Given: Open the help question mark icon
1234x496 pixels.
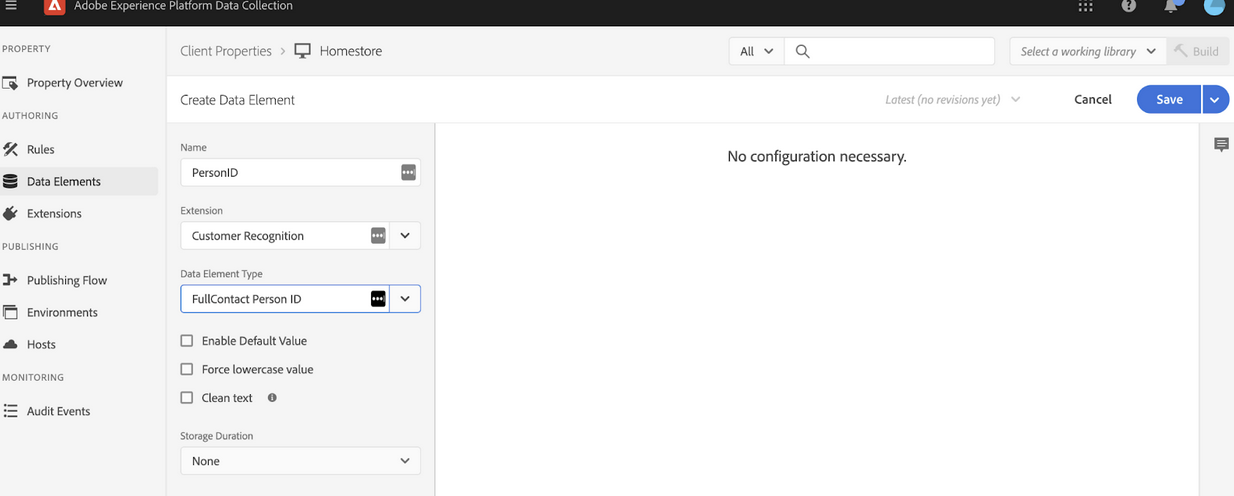Looking at the screenshot, I should pos(1129,6).
